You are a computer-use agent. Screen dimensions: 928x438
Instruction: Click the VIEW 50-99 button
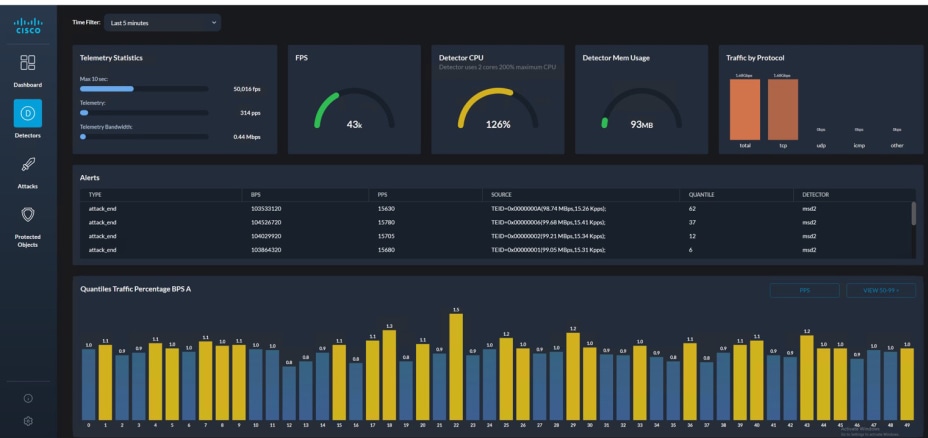pyautogui.click(x=881, y=291)
